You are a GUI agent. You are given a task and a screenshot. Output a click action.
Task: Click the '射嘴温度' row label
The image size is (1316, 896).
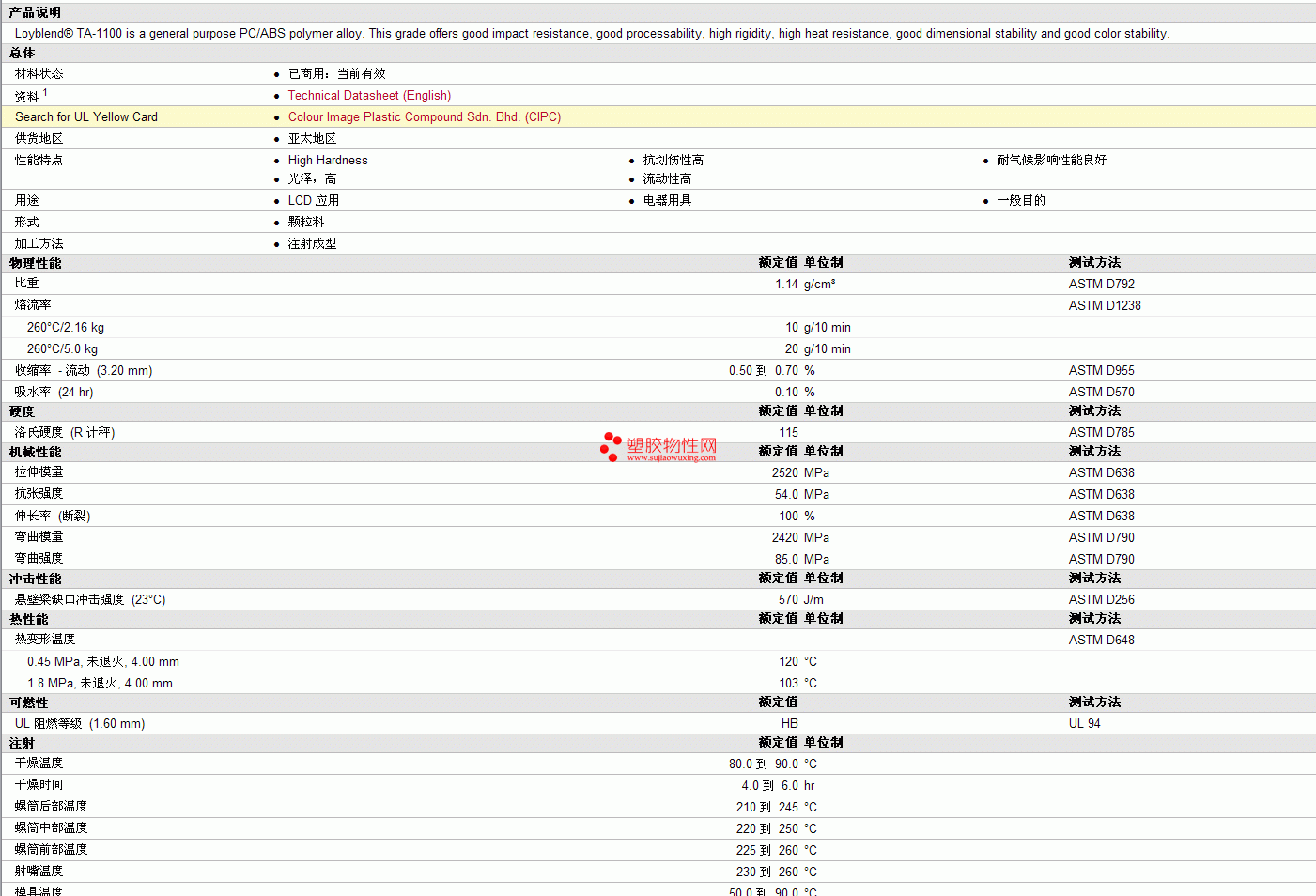point(39,872)
